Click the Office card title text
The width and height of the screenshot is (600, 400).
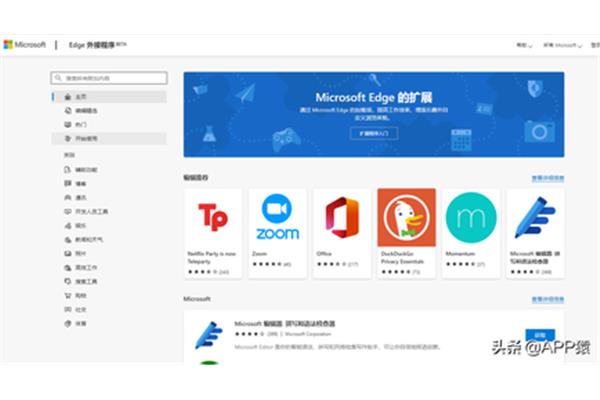(324, 253)
